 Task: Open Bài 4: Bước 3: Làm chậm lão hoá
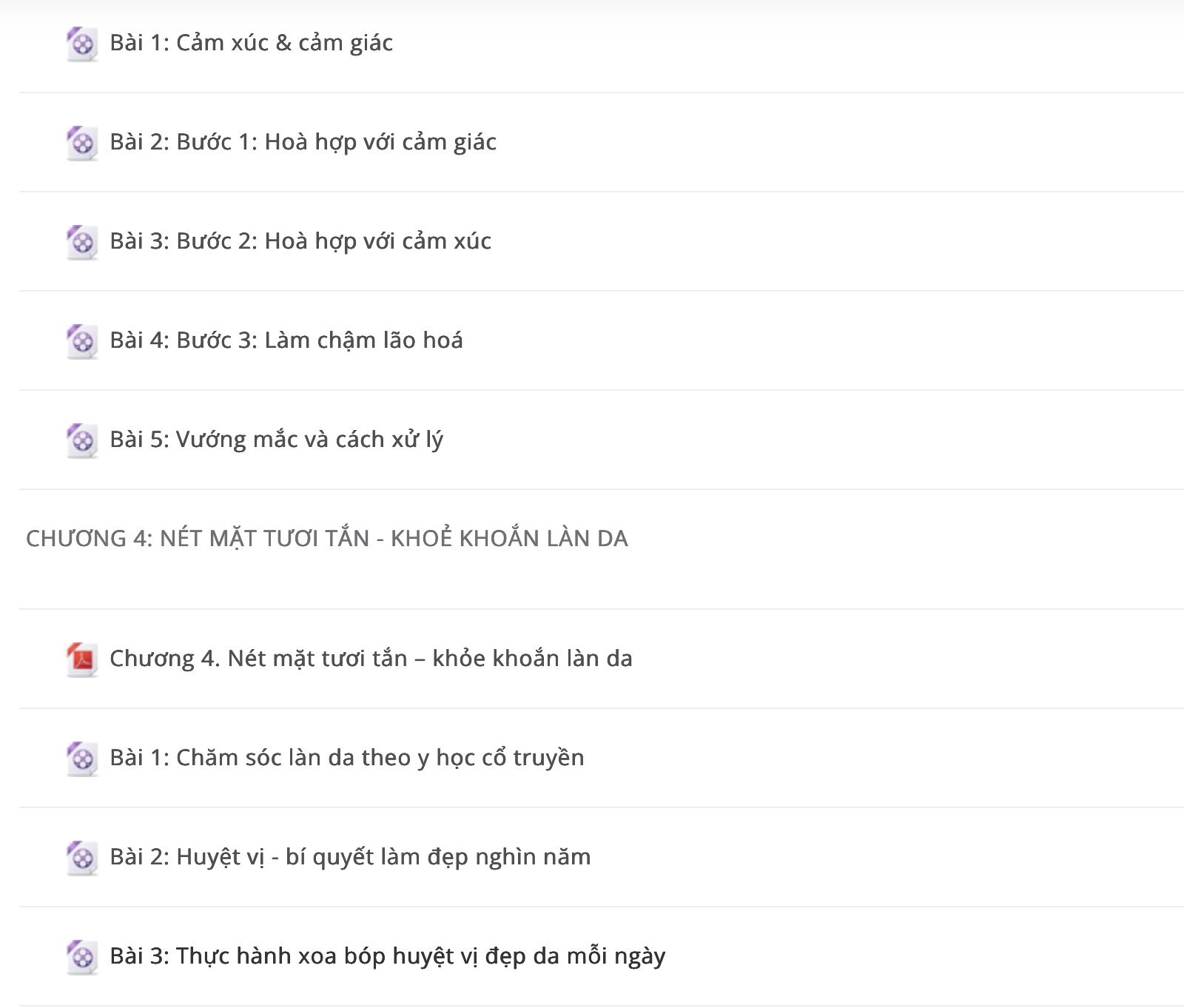click(x=286, y=341)
